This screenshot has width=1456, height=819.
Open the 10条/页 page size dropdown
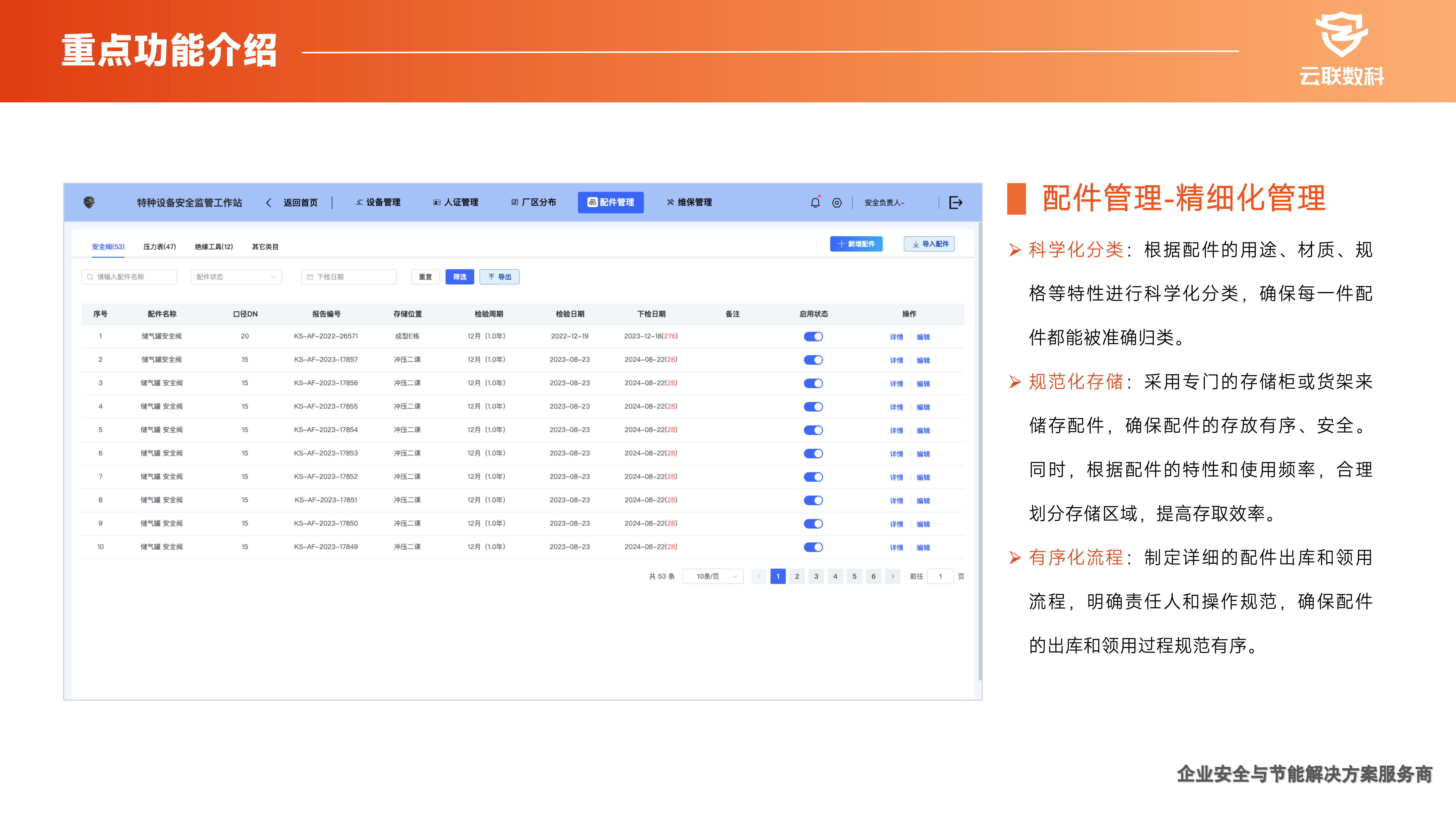(713, 576)
